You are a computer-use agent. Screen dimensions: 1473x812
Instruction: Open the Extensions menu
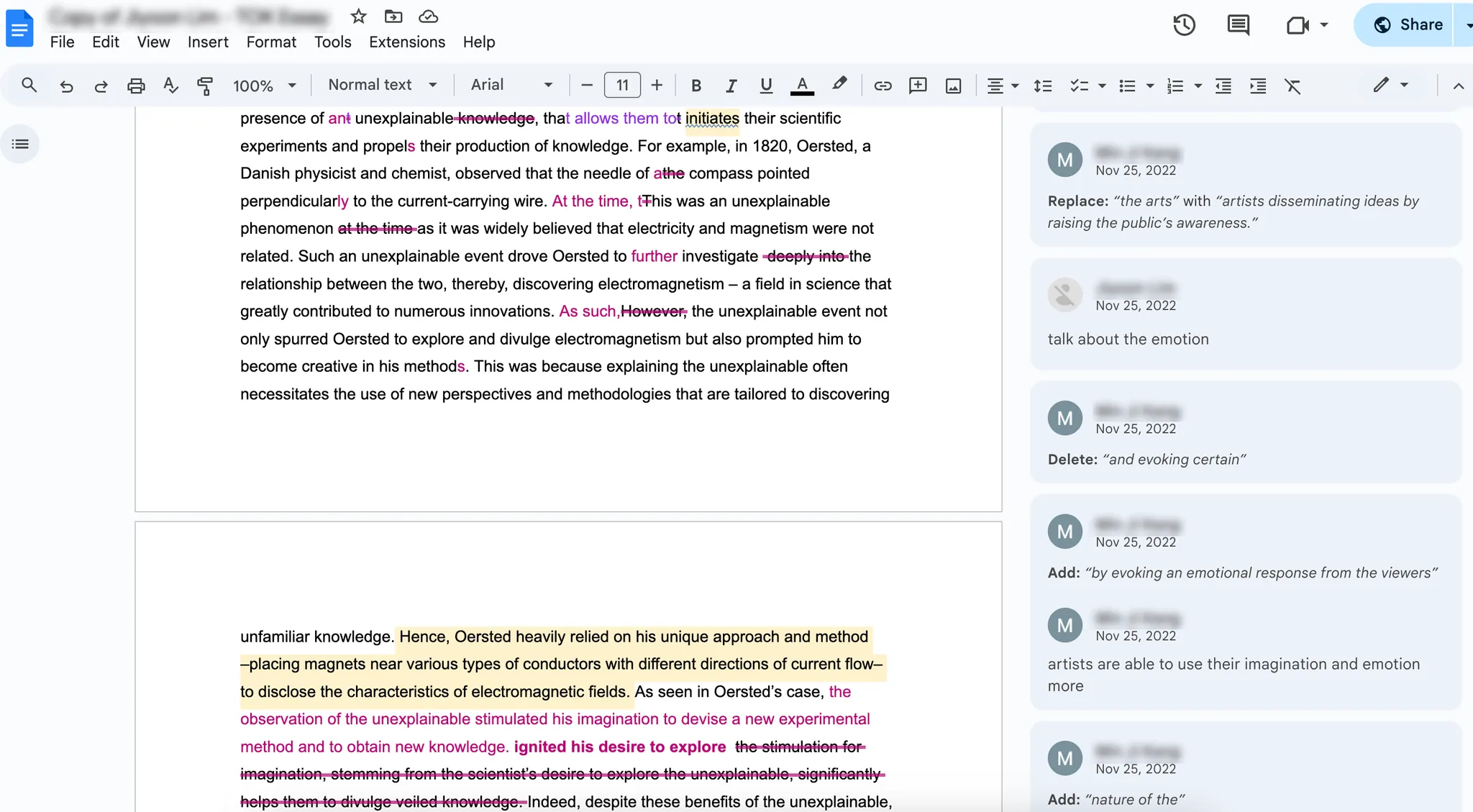click(x=407, y=42)
